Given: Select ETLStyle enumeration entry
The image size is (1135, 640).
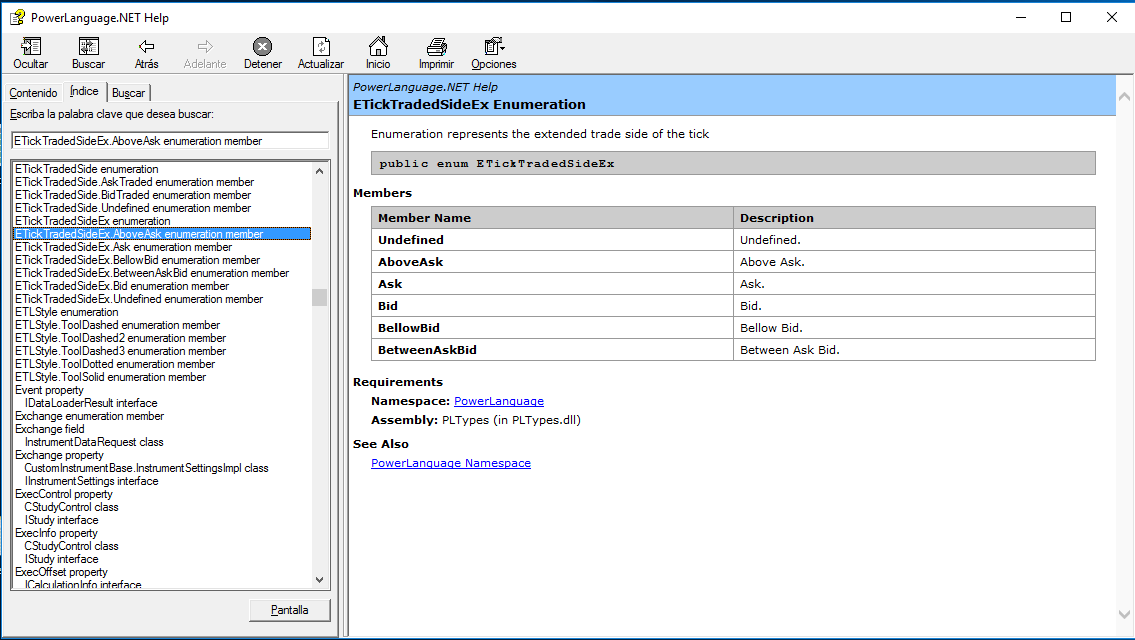Looking at the screenshot, I should tap(67, 312).
